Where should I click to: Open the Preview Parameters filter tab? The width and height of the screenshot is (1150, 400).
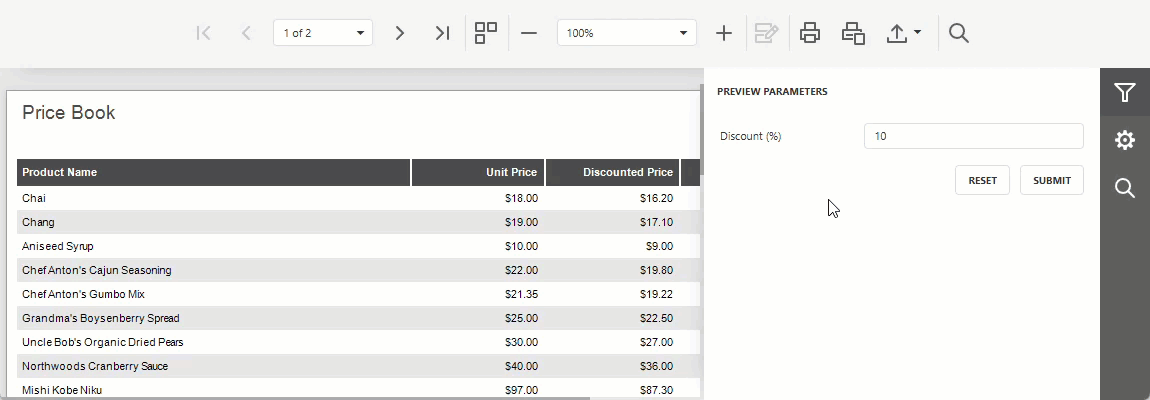tap(1125, 92)
